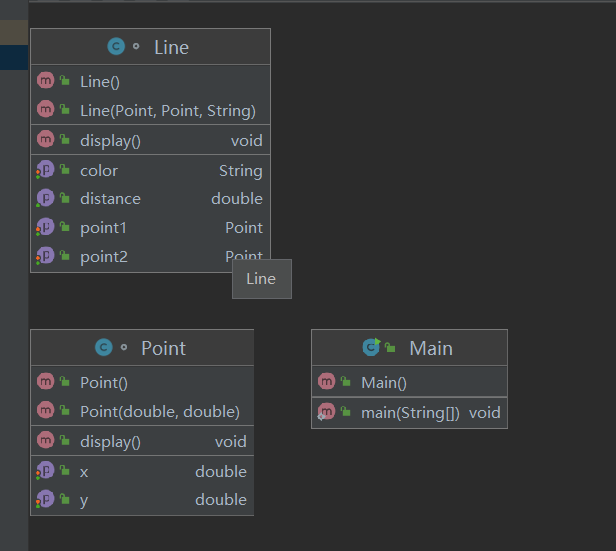The width and height of the screenshot is (616, 551).
Task: Click the property icon next to color
Action: pos(45,170)
